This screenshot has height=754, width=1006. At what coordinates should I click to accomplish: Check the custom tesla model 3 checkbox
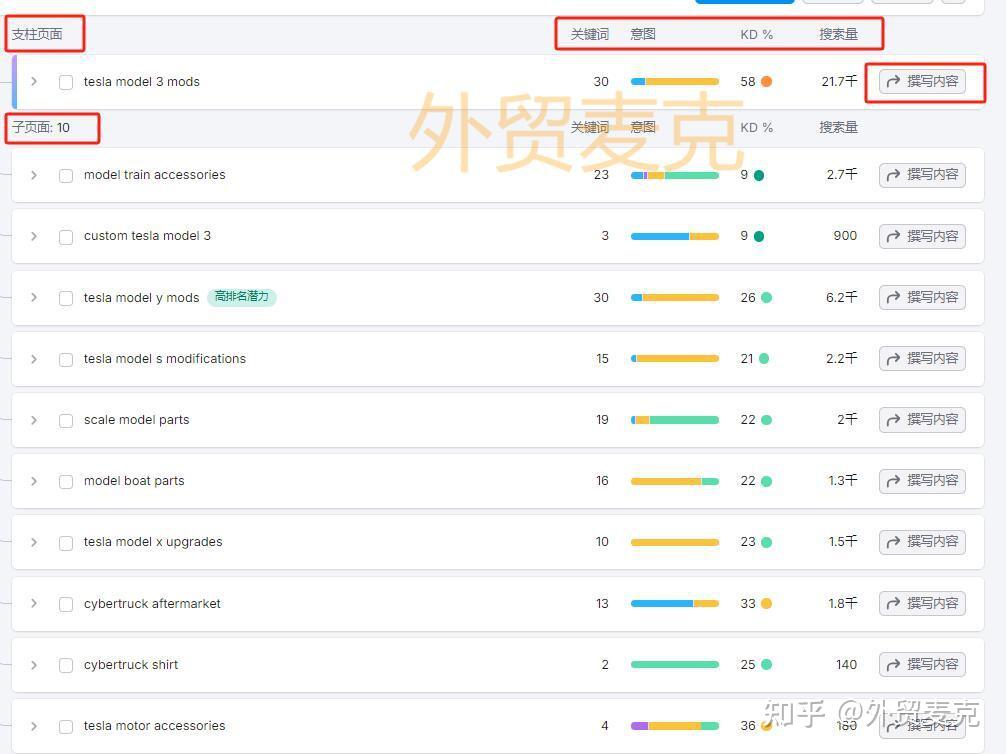pos(65,237)
